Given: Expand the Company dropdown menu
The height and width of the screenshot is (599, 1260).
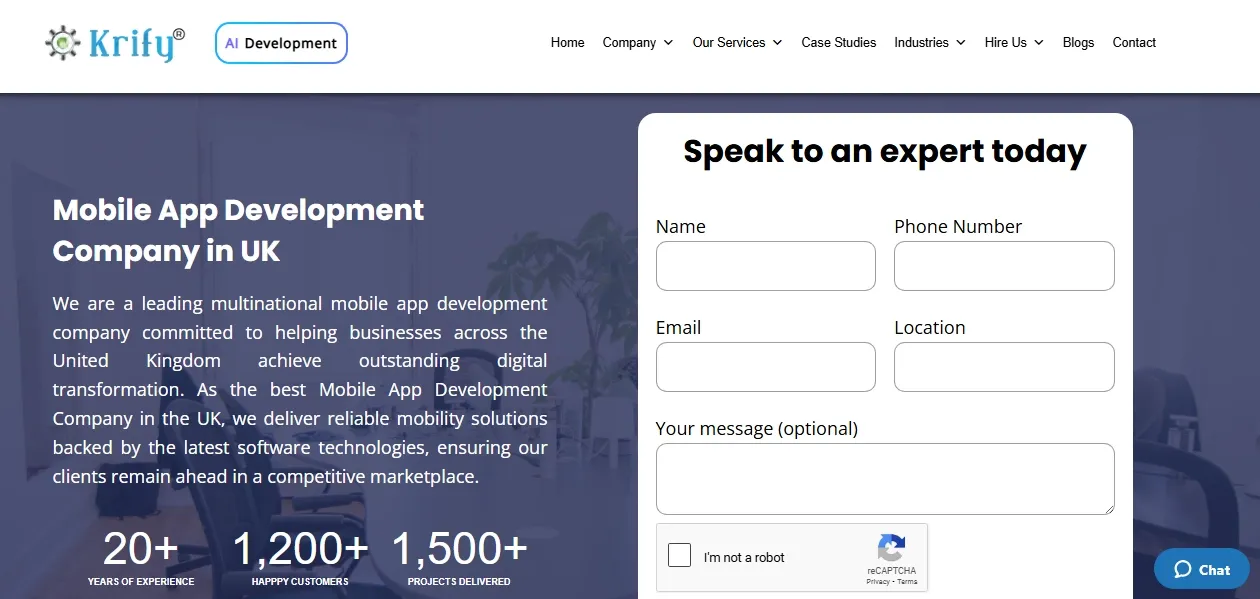Looking at the screenshot, I should click(637, 43).
